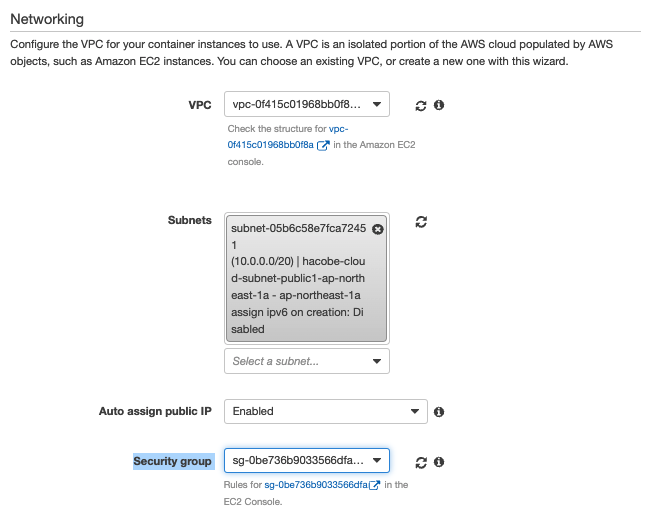This screenshot has height=518, width=645.
Task: Show info for the VPC field
Action: tap(439, 105)
